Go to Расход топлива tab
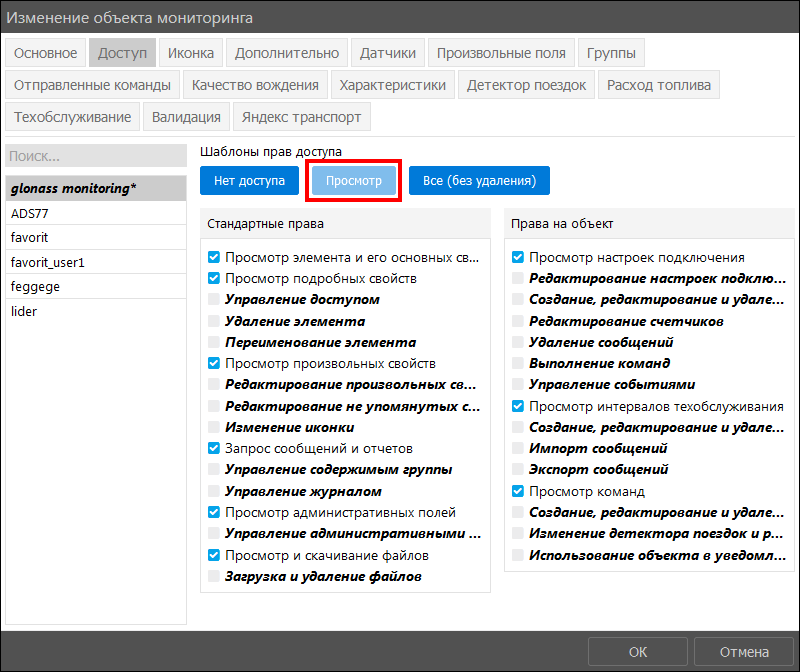Screen dimensions: 800x672 (x=659, y=85)
